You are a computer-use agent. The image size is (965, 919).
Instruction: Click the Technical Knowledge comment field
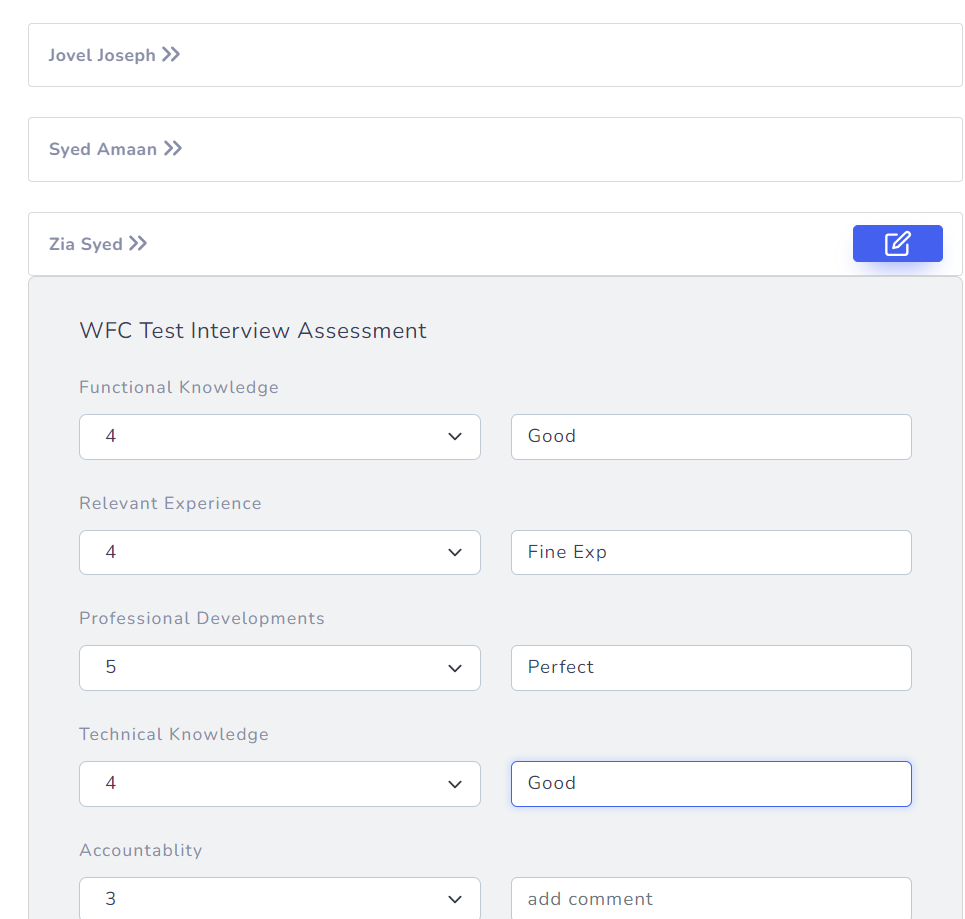(x=710, y=783)
